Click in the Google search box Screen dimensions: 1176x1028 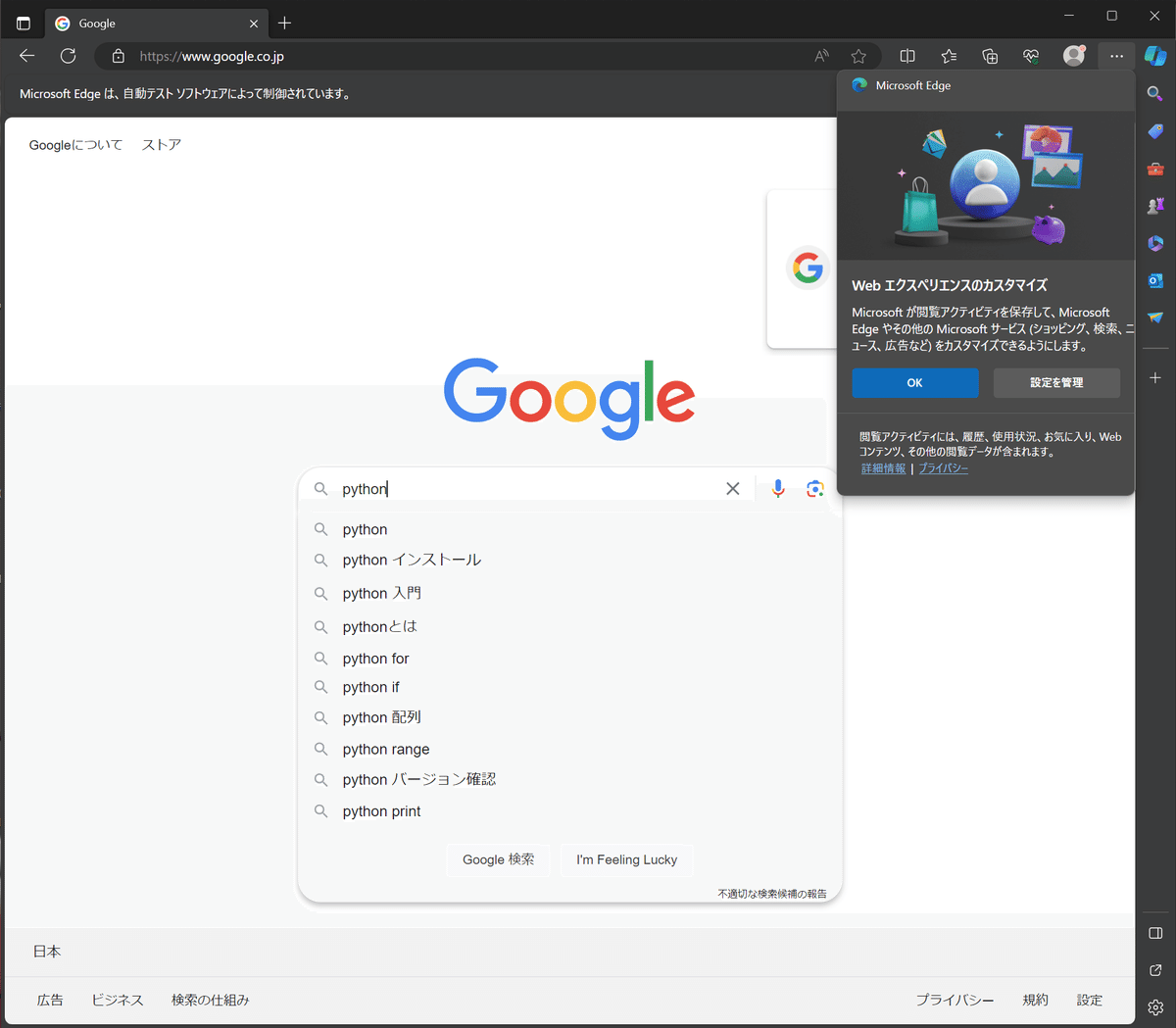tap(529, 489)
